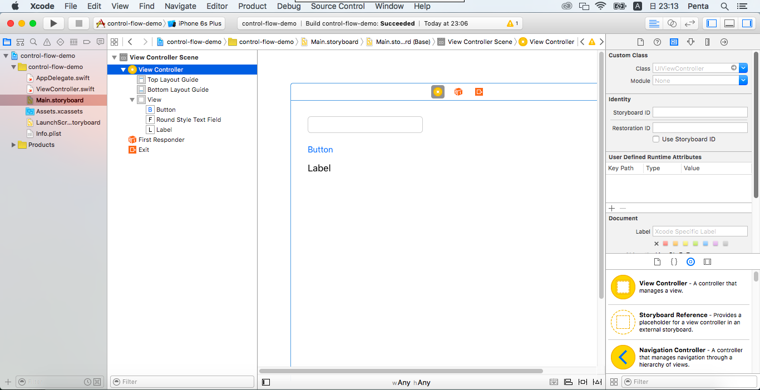This screenshot has width=760, height=390.
Task: Collapse the View item in outline
Action: pos(132,99)
